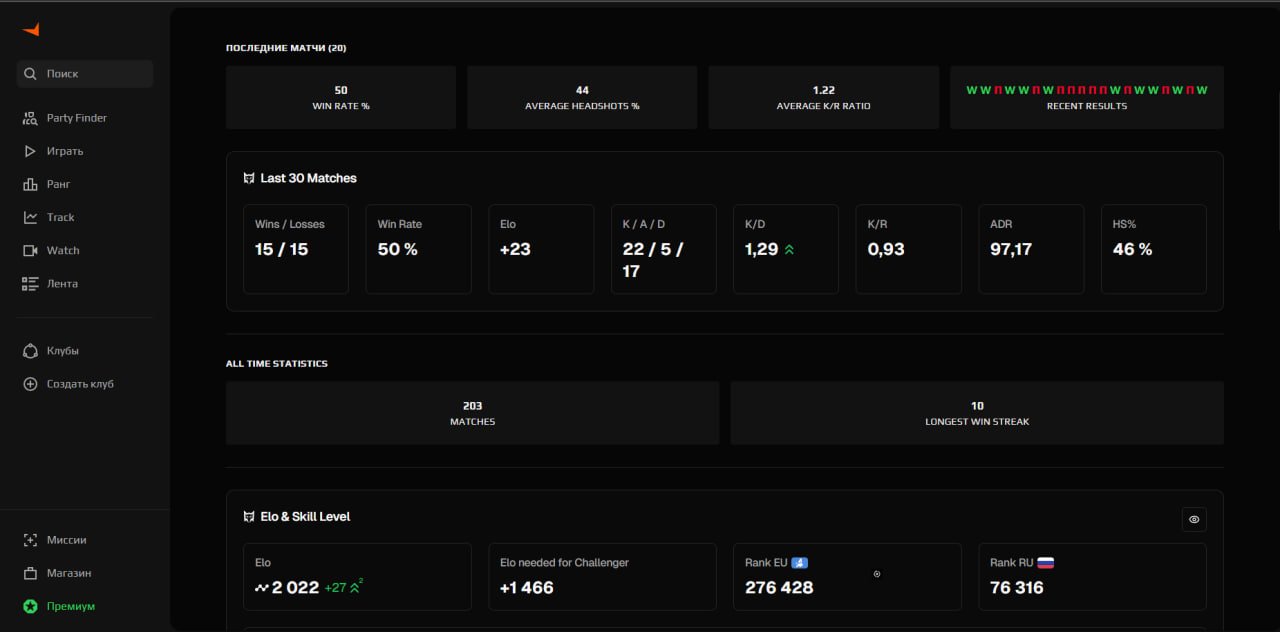Select the Party Finder sidebar icon

28,117
